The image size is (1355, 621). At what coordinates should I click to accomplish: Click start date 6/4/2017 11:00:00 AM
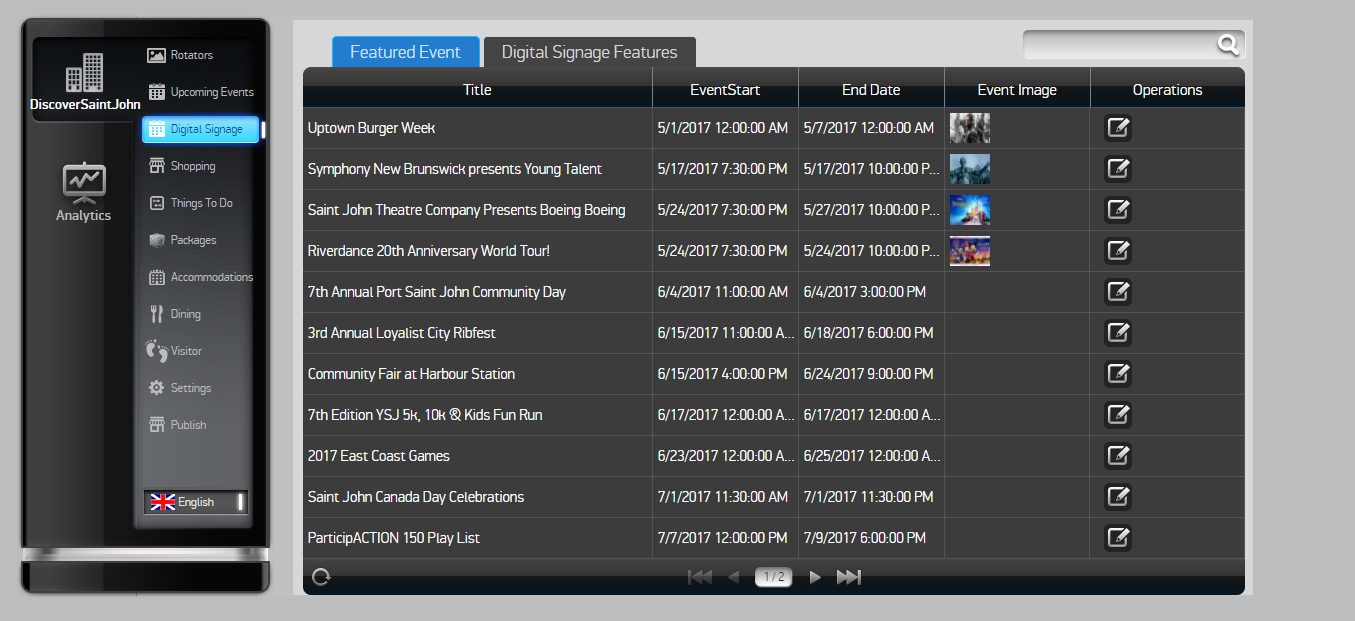tap(723, 292)
